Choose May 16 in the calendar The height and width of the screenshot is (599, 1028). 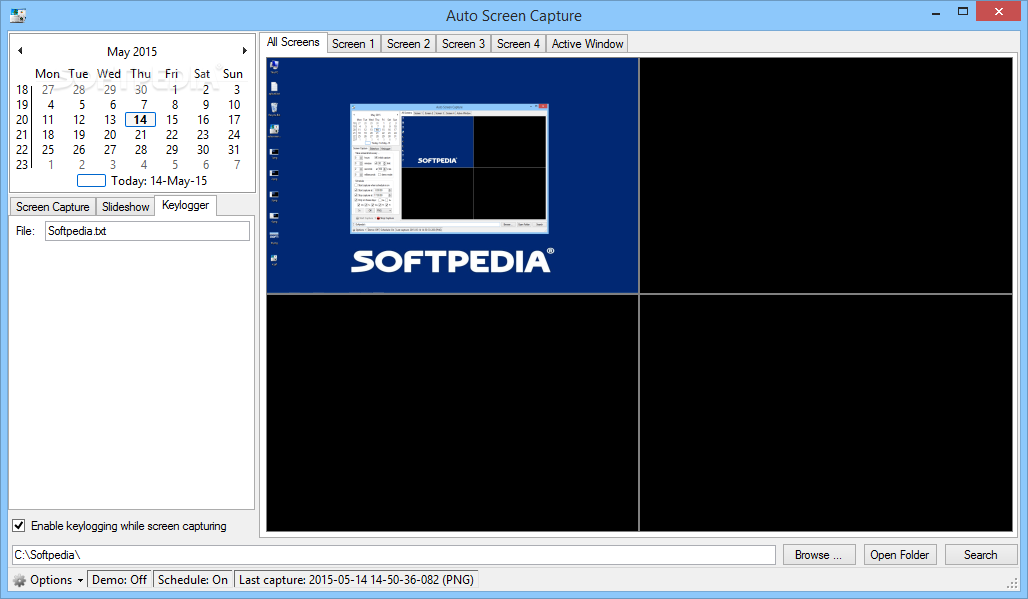click(x=203, y=120)
